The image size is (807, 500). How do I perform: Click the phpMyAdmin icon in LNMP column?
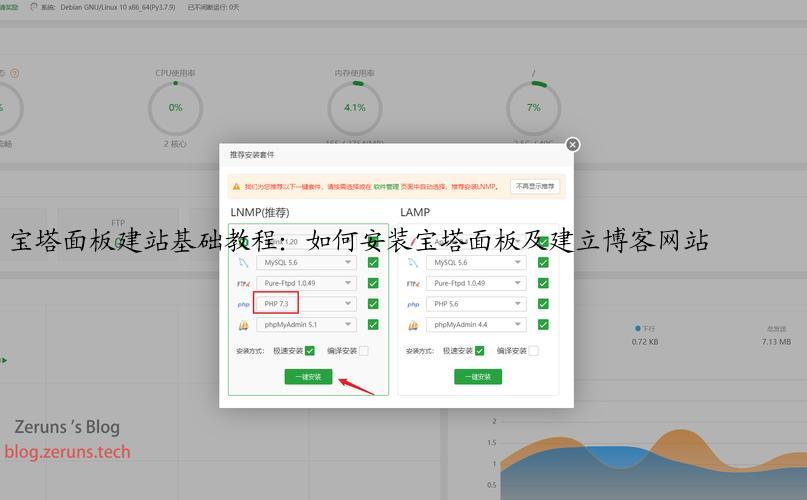pyautogui.click(x=243, y=325)
